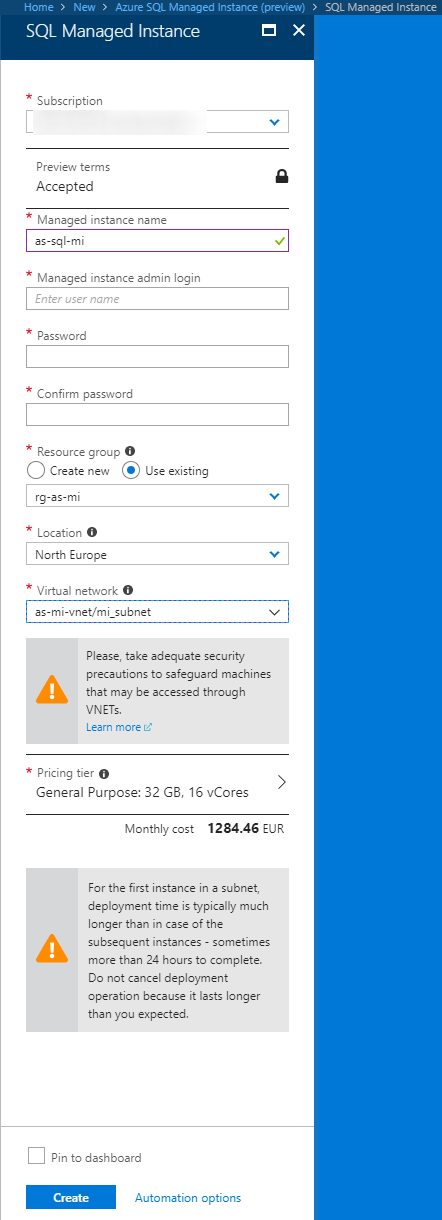
Task: Click the Create button
Action: (x=71, y=1197)
